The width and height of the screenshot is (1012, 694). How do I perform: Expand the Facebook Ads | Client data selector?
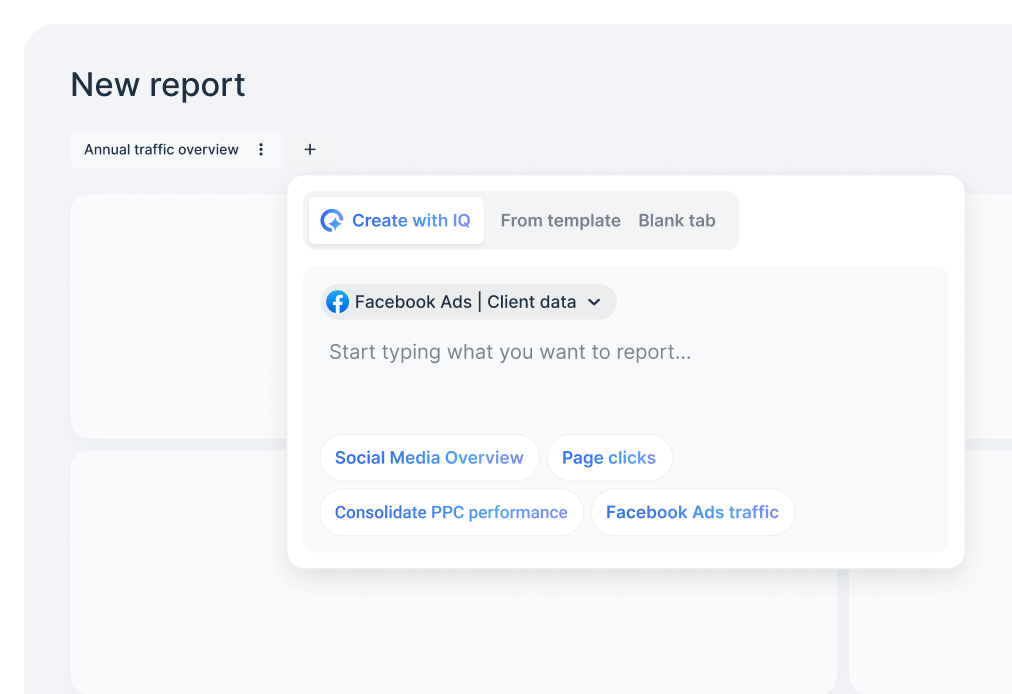[x=468, y=301]
